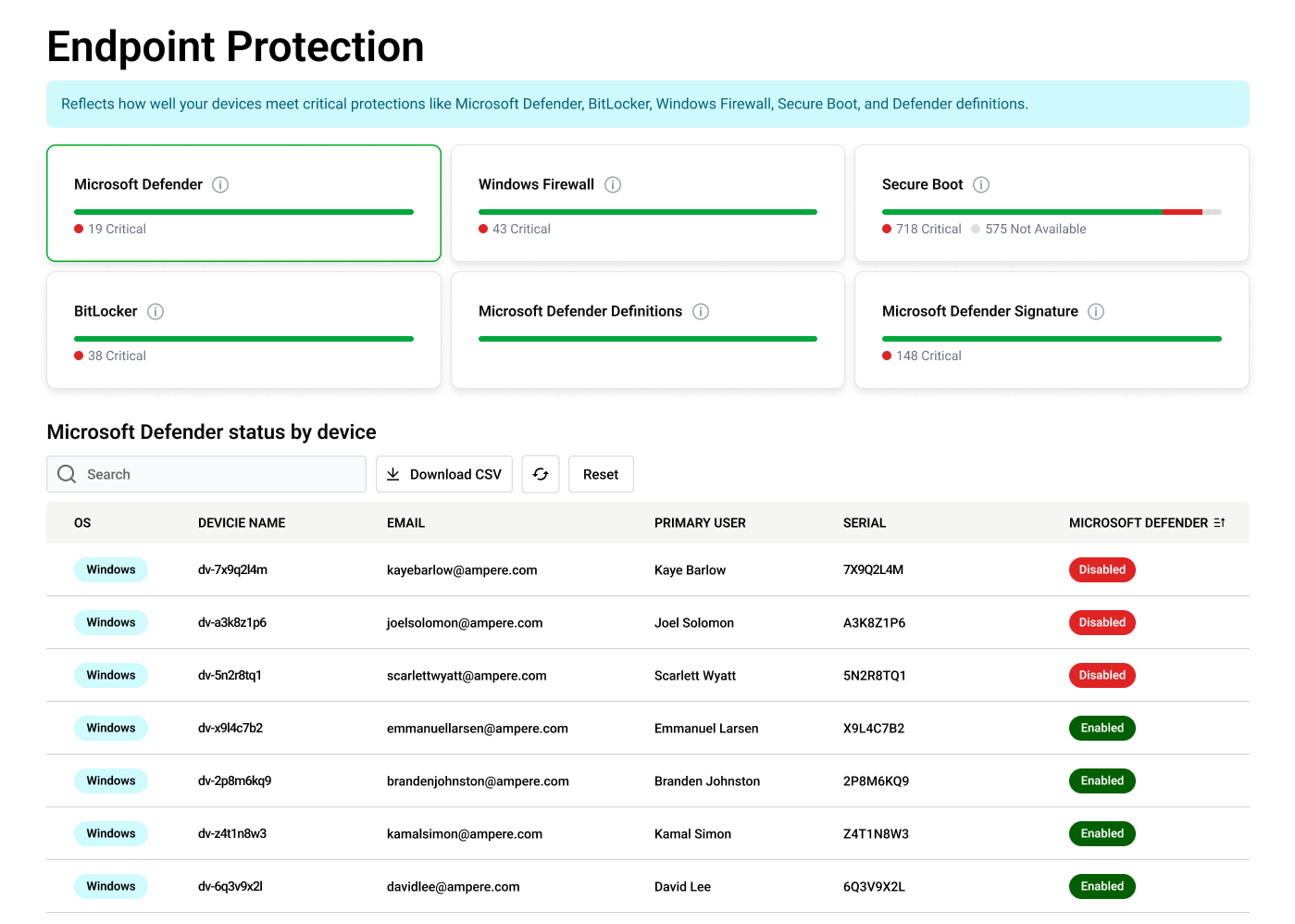Click the Microsoft Defender Definitions info icon
This screenshot has width=1295, height=924.
click(702, 311)
